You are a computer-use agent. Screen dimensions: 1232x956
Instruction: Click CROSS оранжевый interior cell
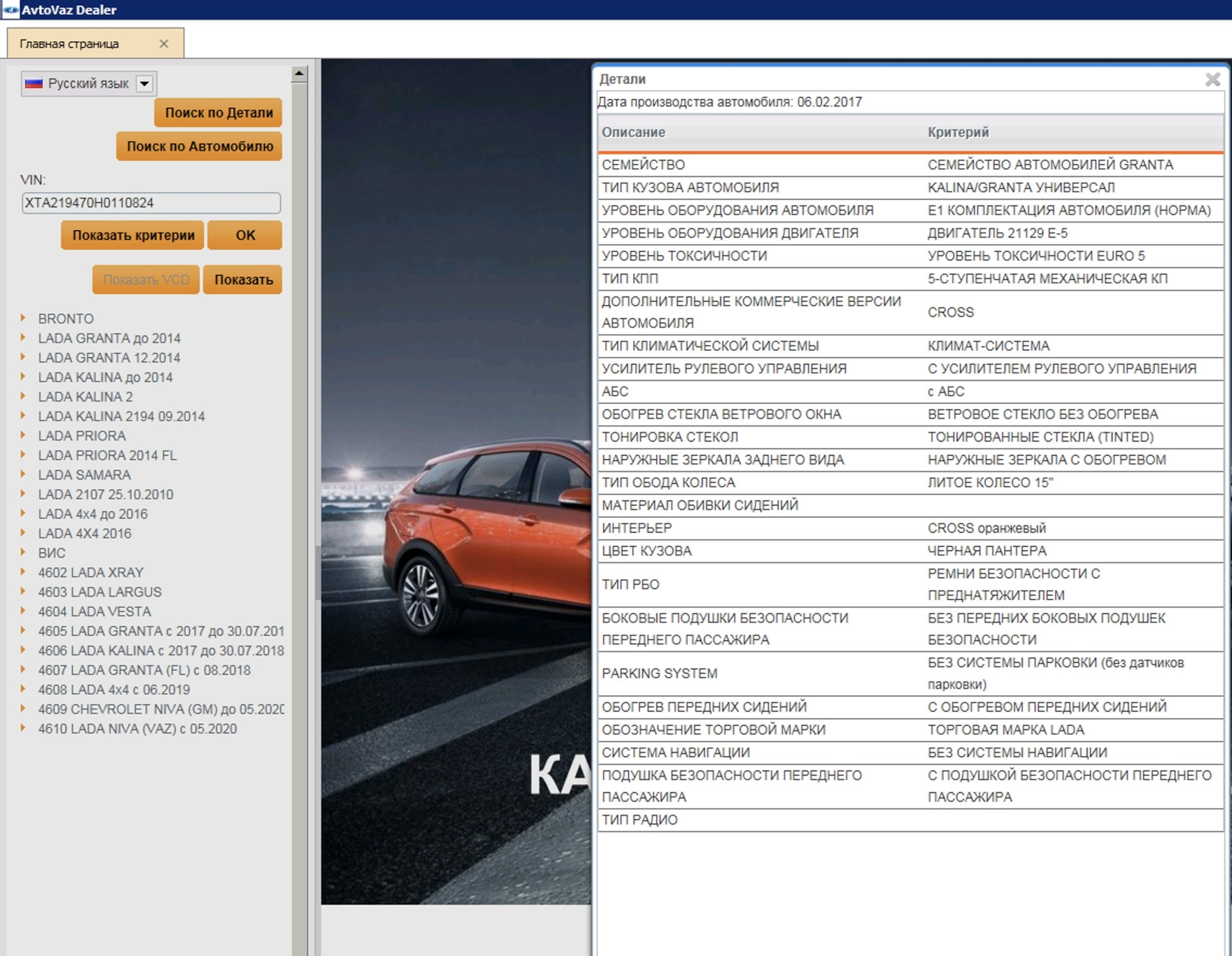click(x=986, y=528)
